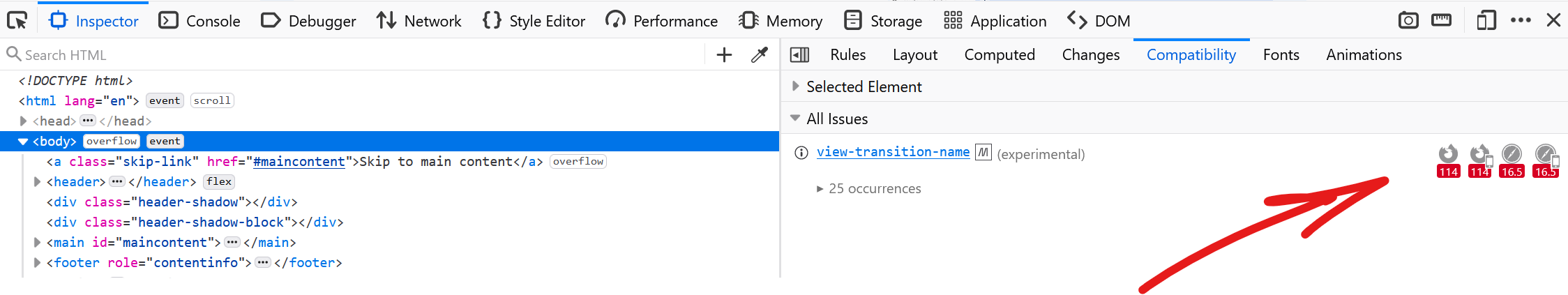Image resolution: width=1568 pixels, height=295 pixels.
Task: Open the Computed side panel tab
Action: coord(1000,54)
